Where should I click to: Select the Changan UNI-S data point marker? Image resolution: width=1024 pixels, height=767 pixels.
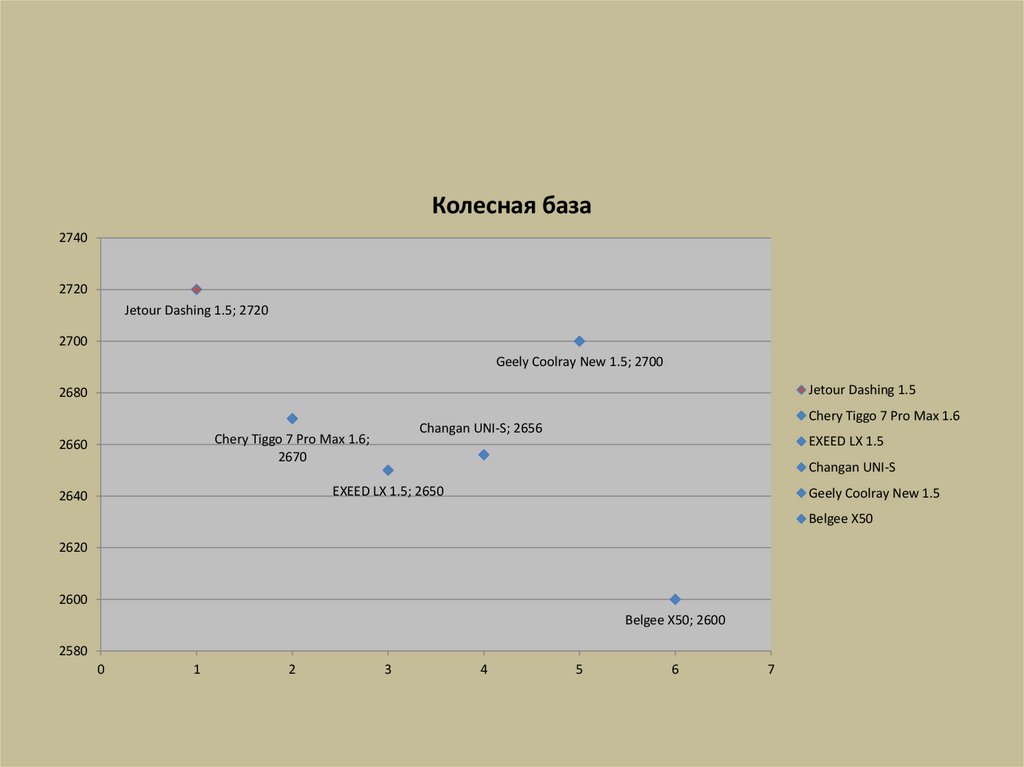(484, 455)
